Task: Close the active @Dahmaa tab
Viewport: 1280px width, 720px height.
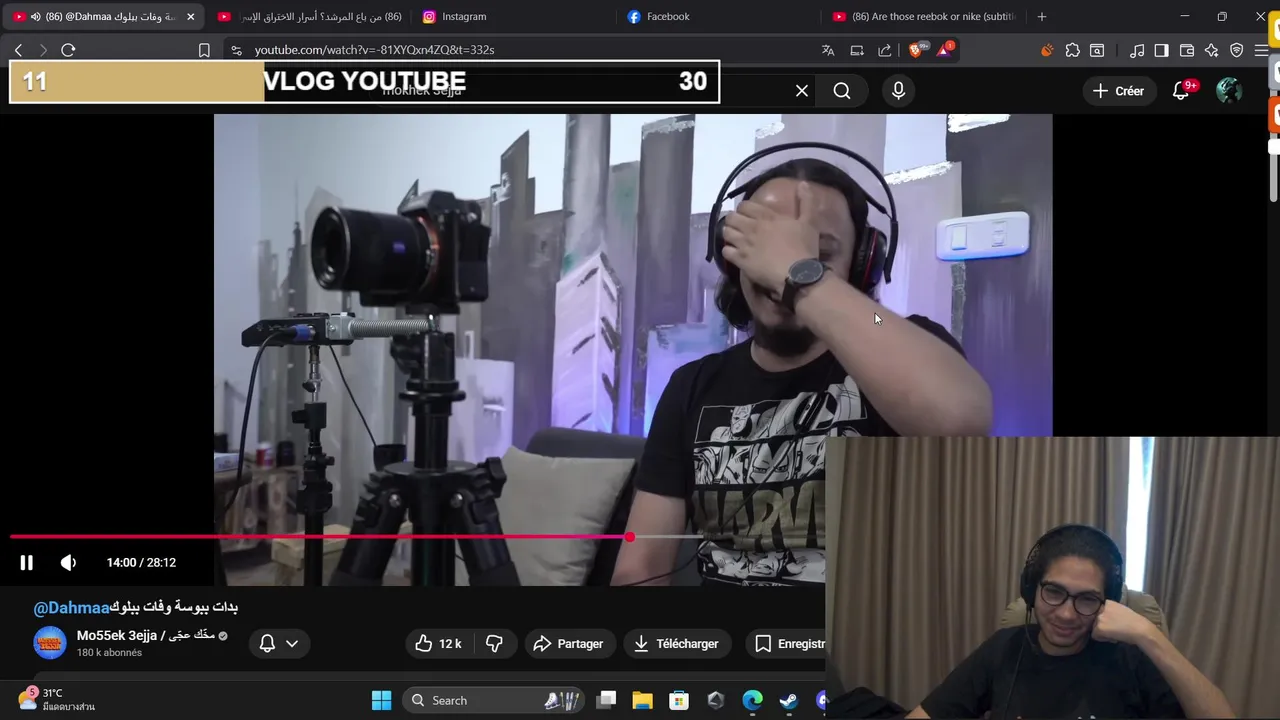Action: pyautogui.click(x=190, y=17)
